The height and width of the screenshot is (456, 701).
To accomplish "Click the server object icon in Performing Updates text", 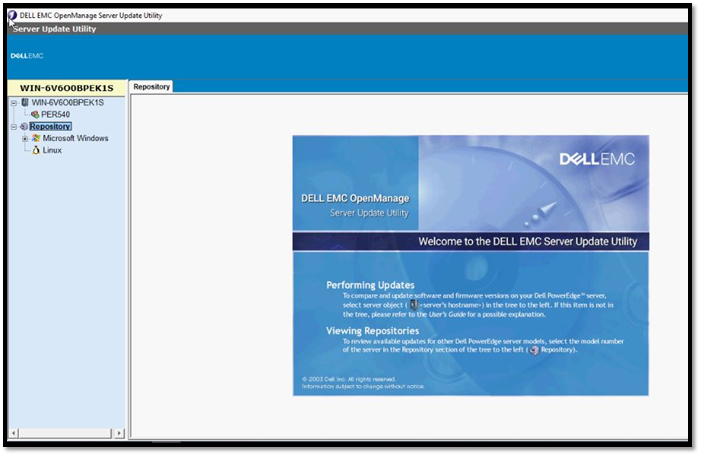I will 414,305.
